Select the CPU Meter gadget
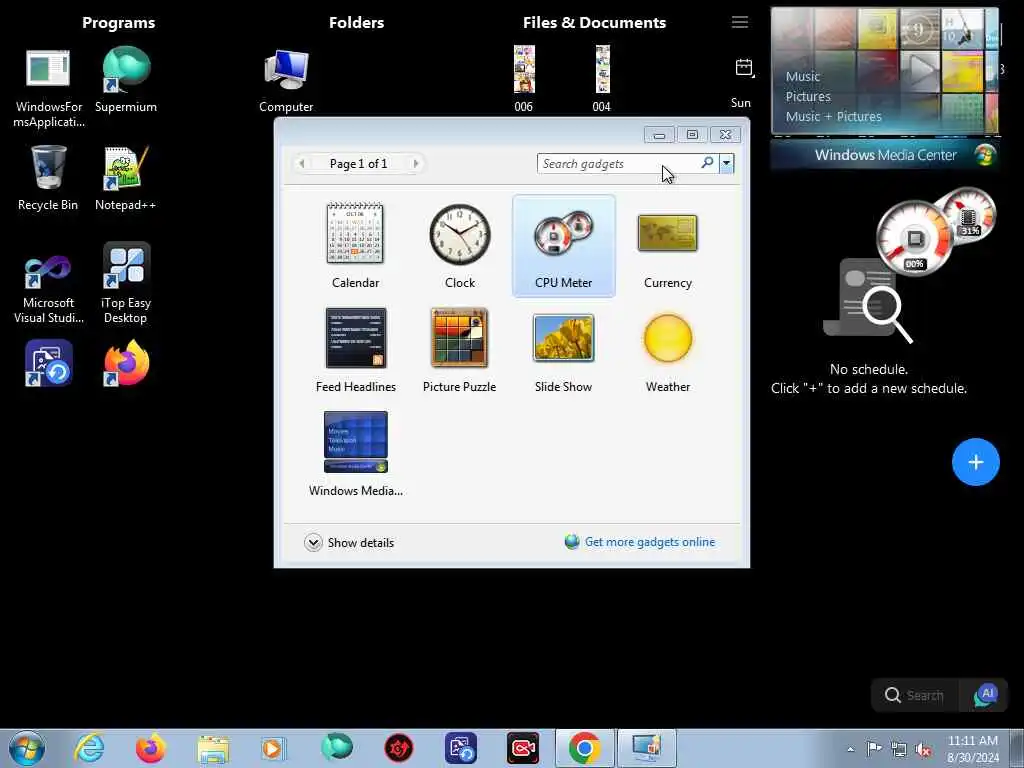The height and width of the screenshot is (768, 1024). point(564,246)
